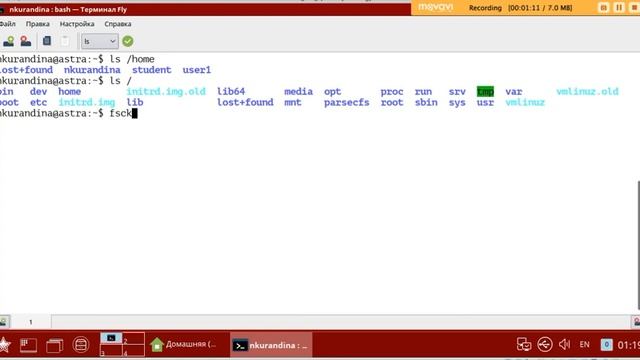This screenshot has width=640, height=360.
Task: Click 'media' in the ls output
Action: pos(298,91)
